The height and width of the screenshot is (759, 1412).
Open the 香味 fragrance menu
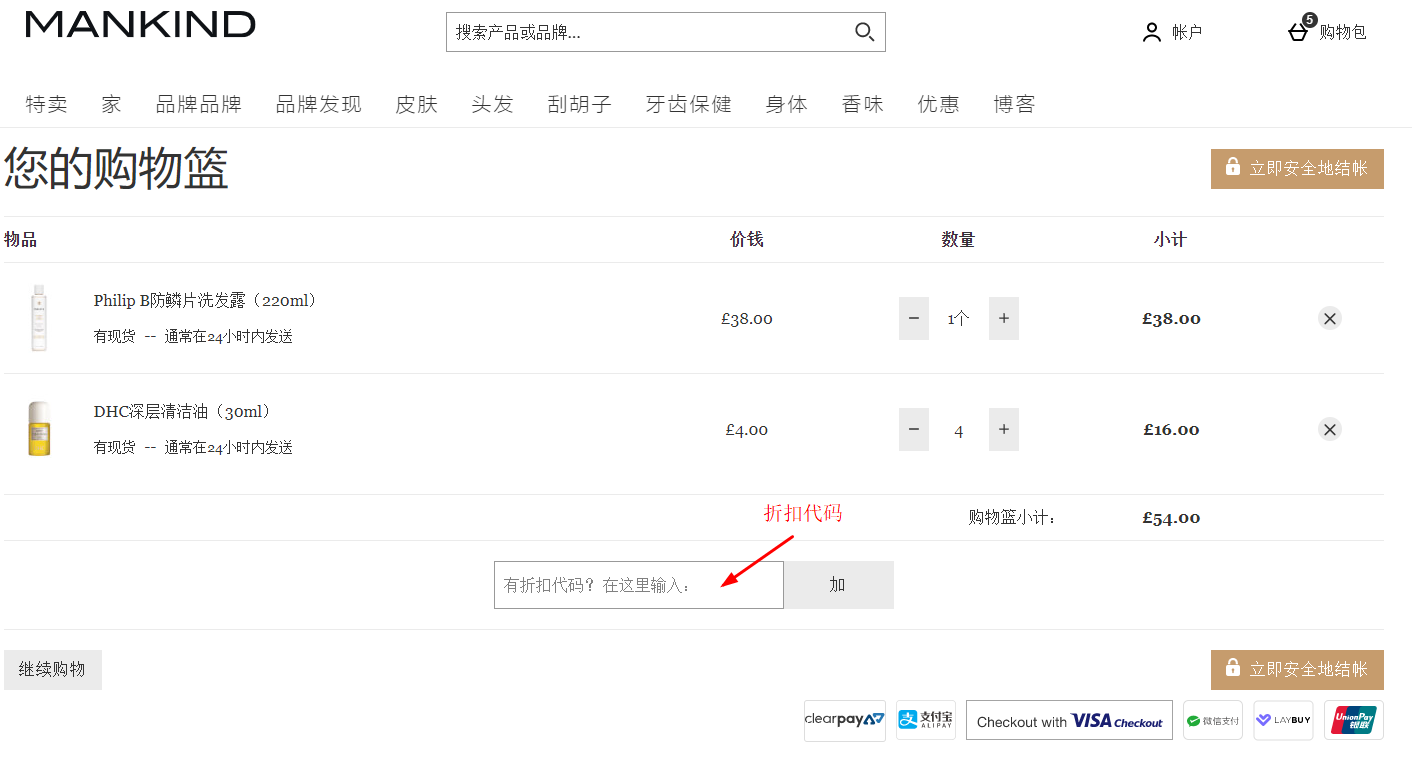pyautogui.click(x=863, y=104)
